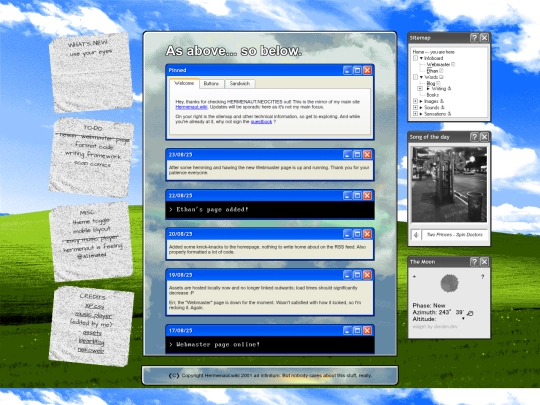Viewport: 540px width, 405px height.
Task: Switch to the Buttons tab
Action: [211, 84]
